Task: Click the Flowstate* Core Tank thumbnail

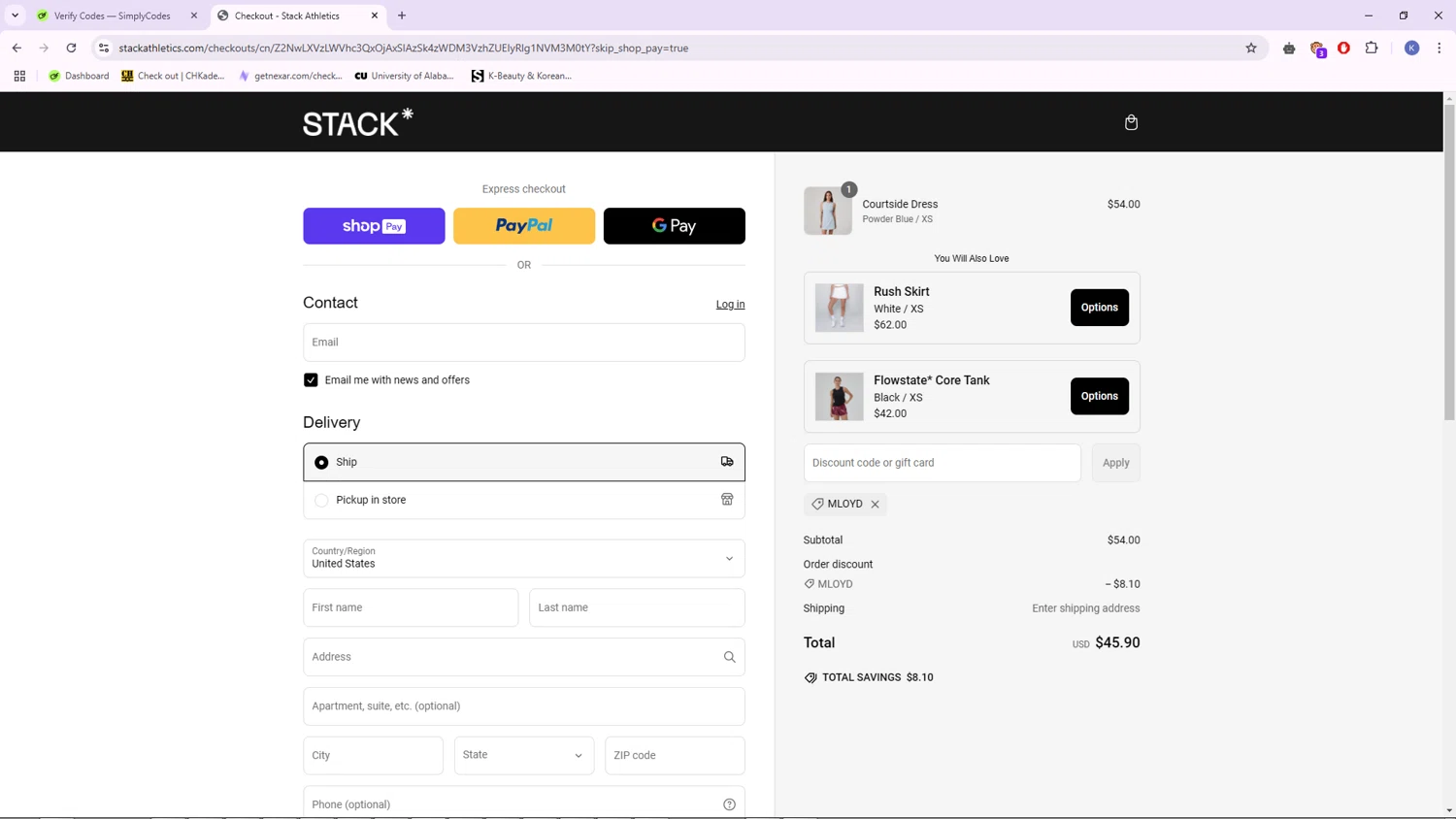Action: (x=839, y=397)
